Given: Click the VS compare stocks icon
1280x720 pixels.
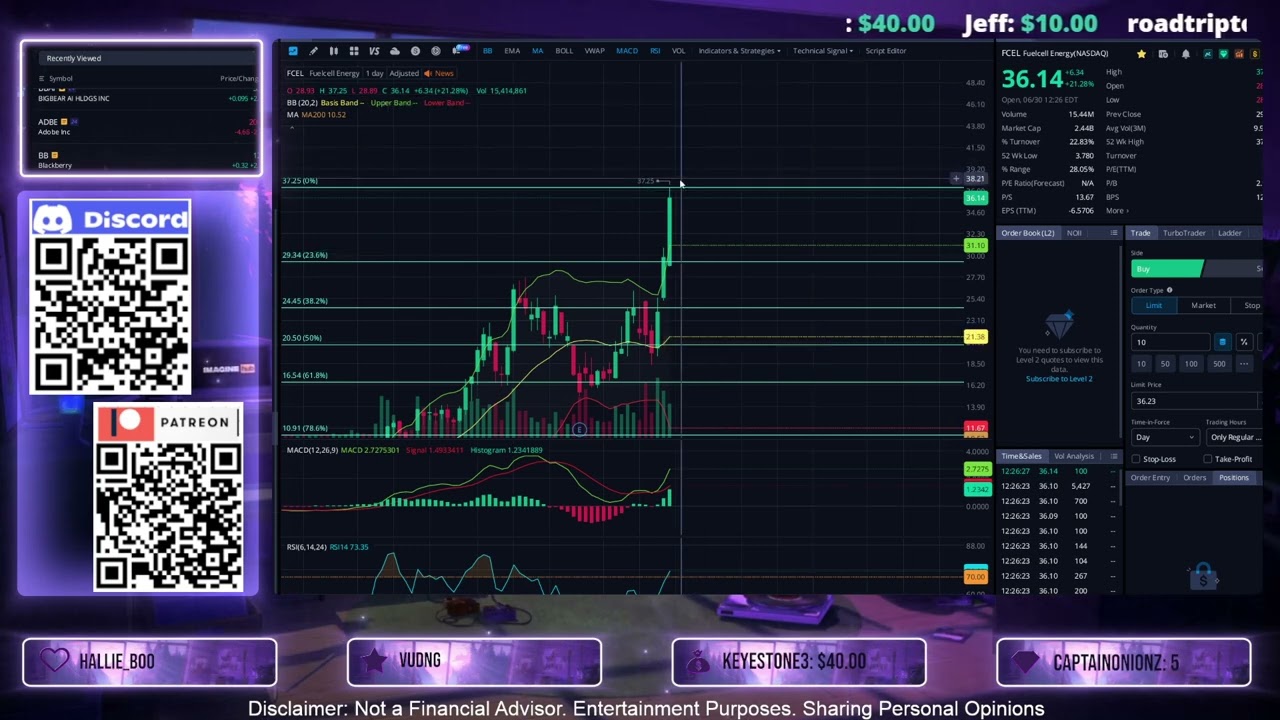Looking at the screenshot, I should point(374,51).
